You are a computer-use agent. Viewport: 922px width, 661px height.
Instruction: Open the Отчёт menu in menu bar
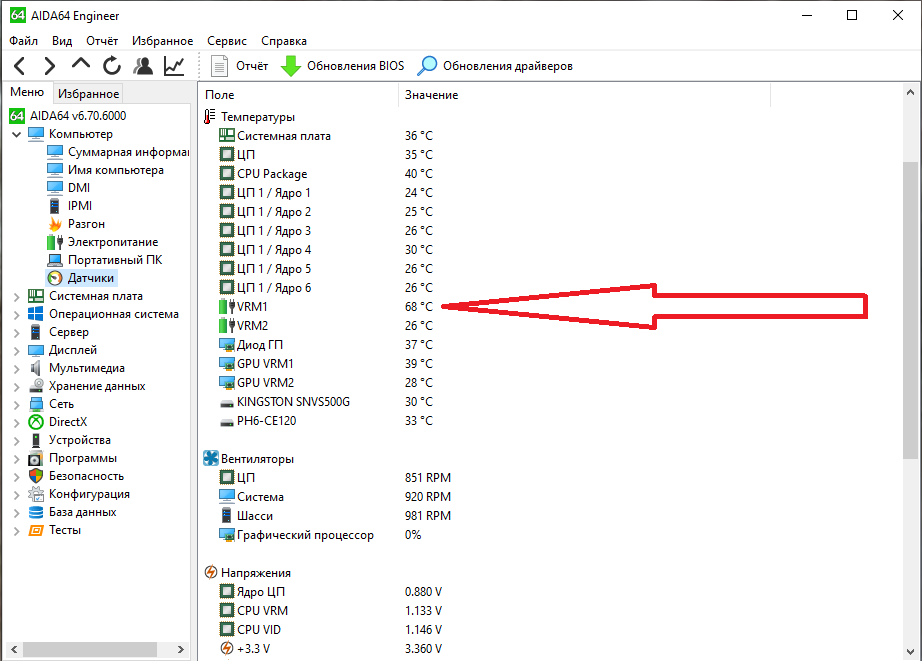pyautogui.click(x=102, y=41)
